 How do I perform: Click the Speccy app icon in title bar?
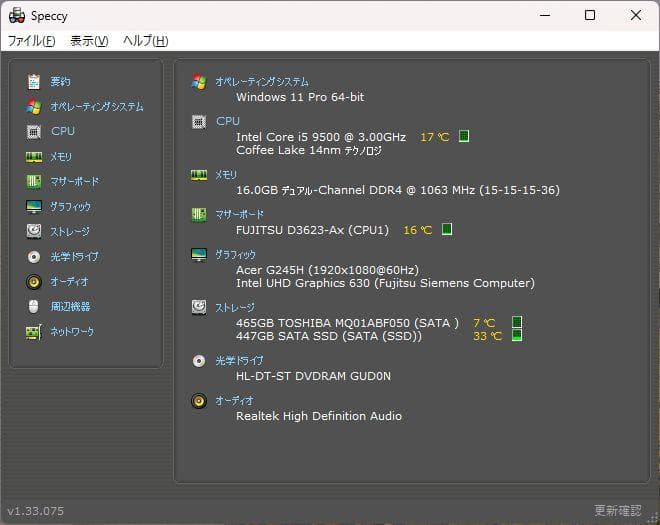17,16
